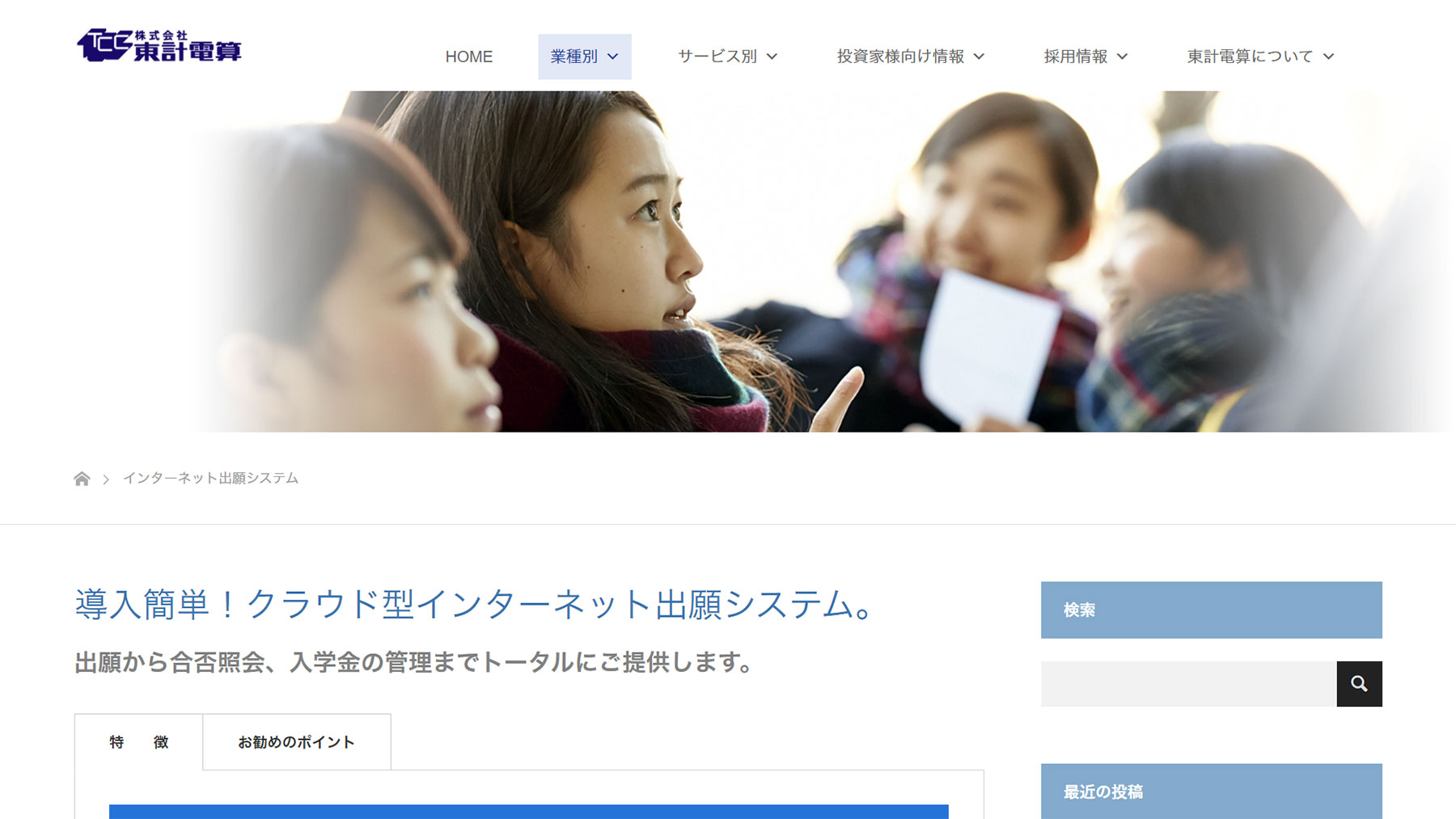Click the home icon in breadcrumb

pyautogui.click(x=82, y=479)
